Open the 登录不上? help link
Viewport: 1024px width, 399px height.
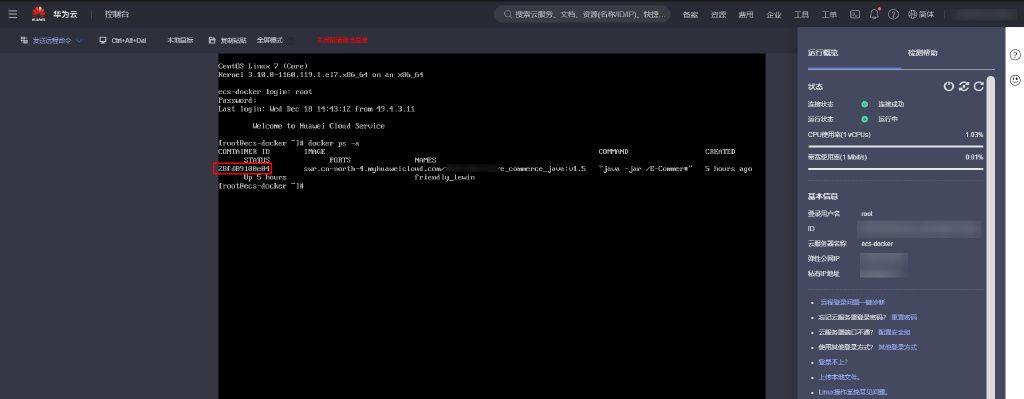(833, 362)
